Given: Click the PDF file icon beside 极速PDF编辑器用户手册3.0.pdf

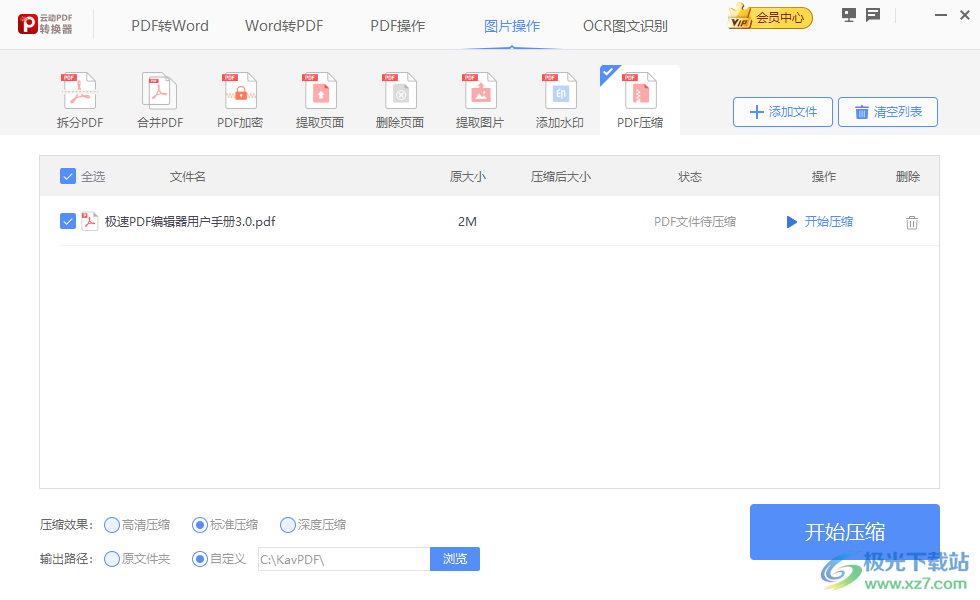Looking at the screenshot, I should (x=89, y=221).
